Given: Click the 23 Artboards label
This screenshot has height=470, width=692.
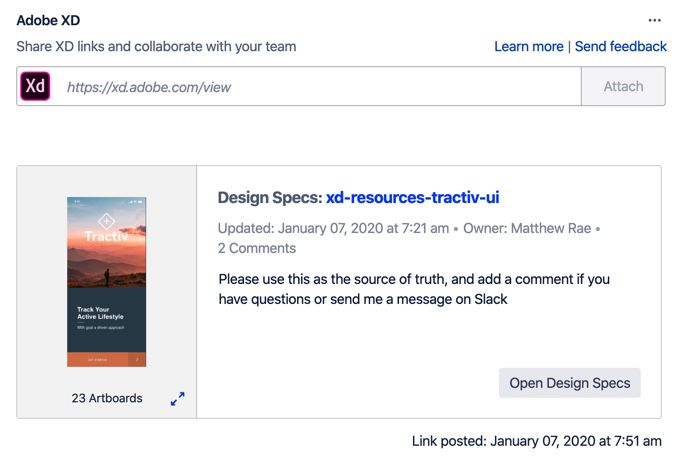Looking at the screenshot, I should (107, 398).
